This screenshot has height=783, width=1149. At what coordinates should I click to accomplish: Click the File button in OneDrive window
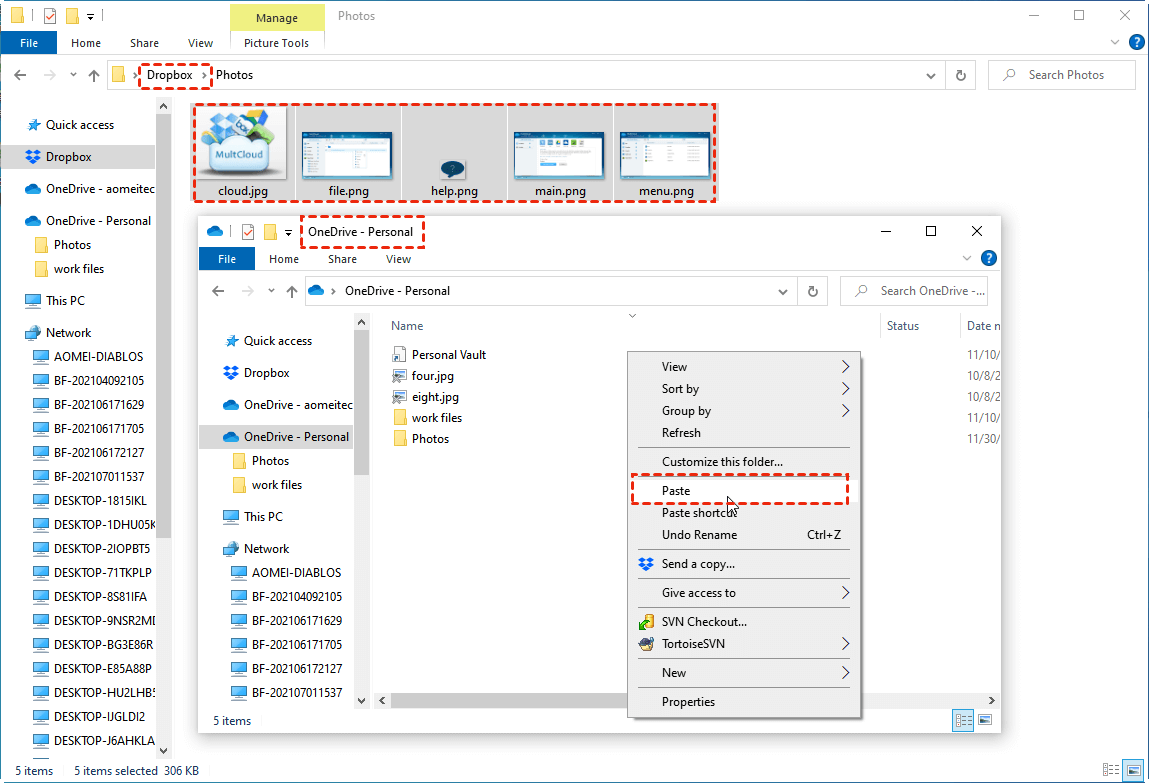[x=227, y=259]
